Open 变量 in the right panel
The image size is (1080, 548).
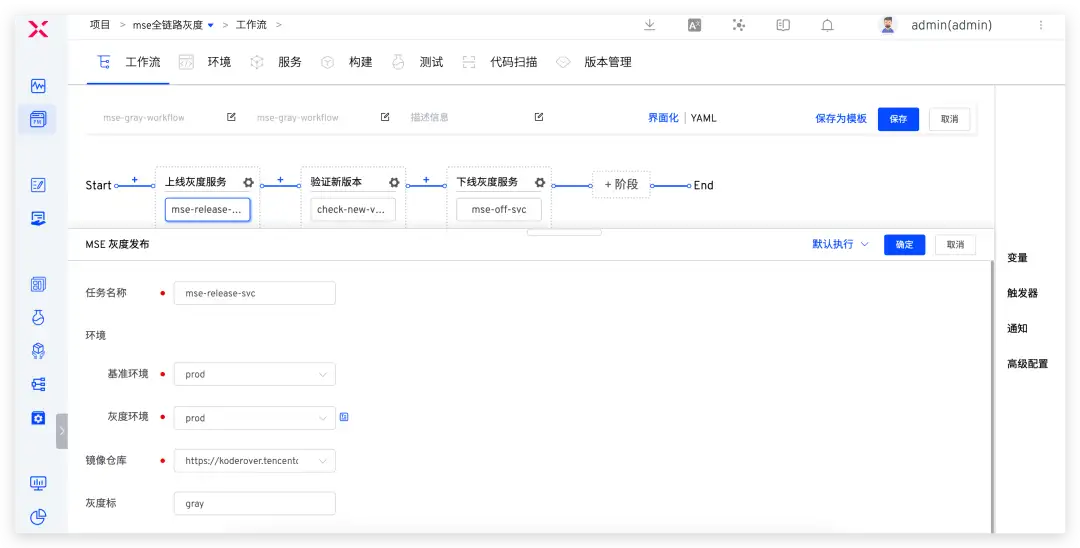[1017, 257]
